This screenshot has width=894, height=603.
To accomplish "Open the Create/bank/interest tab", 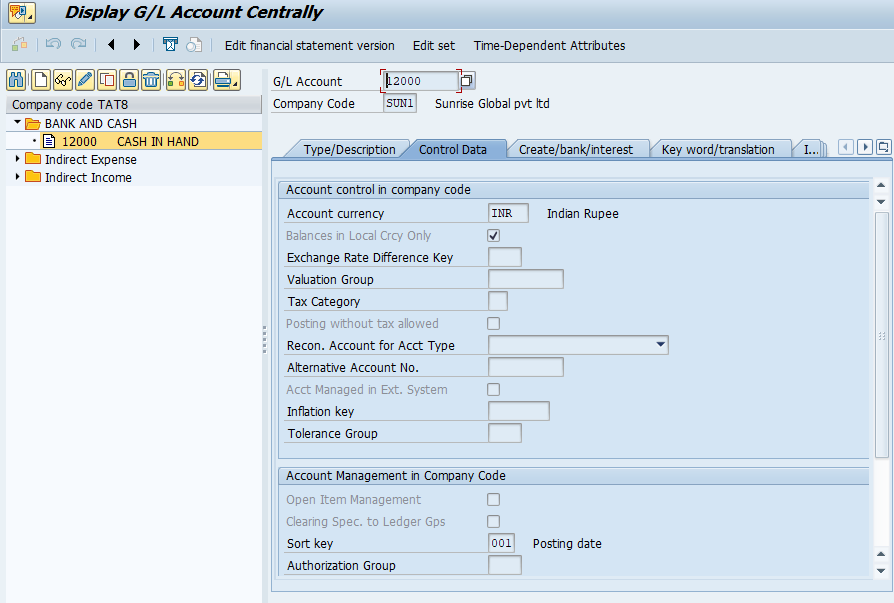I will tap(576, 149).
